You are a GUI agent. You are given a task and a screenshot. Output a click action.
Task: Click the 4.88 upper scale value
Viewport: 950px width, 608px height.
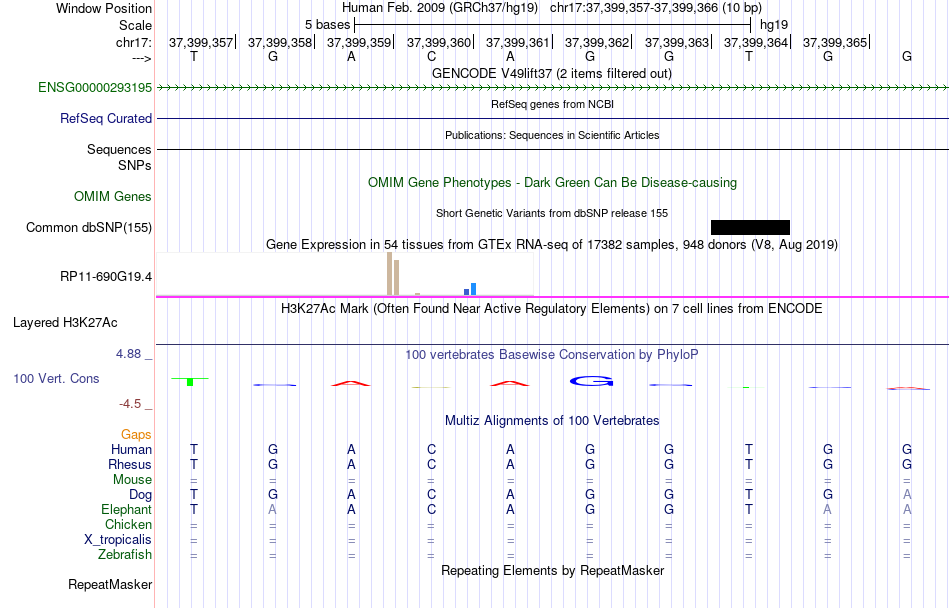click(128, 354)
